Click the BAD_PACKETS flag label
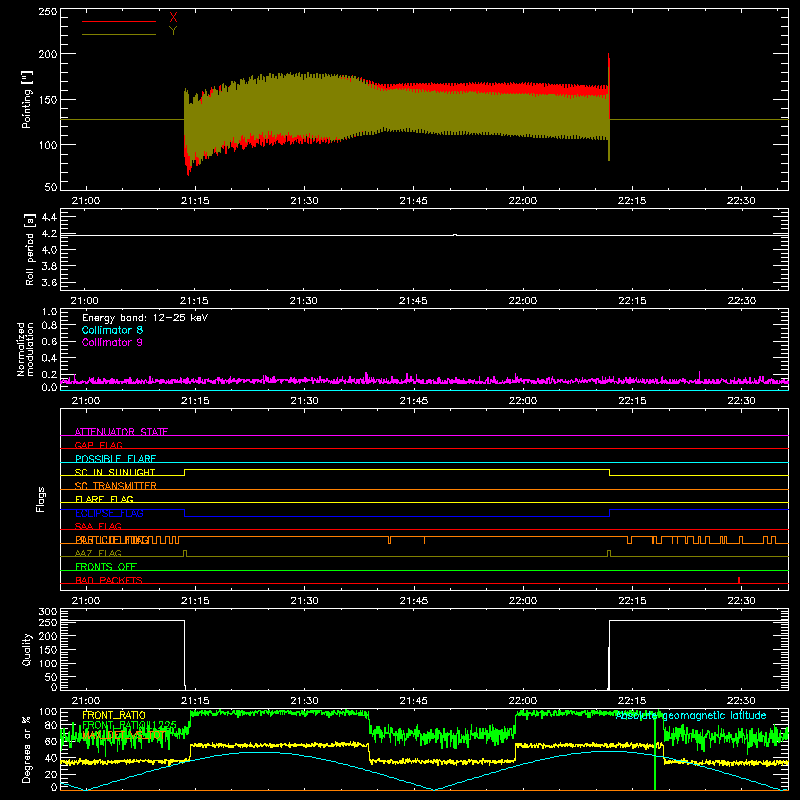This screenshot has height=800, width=800. (109, 580)
